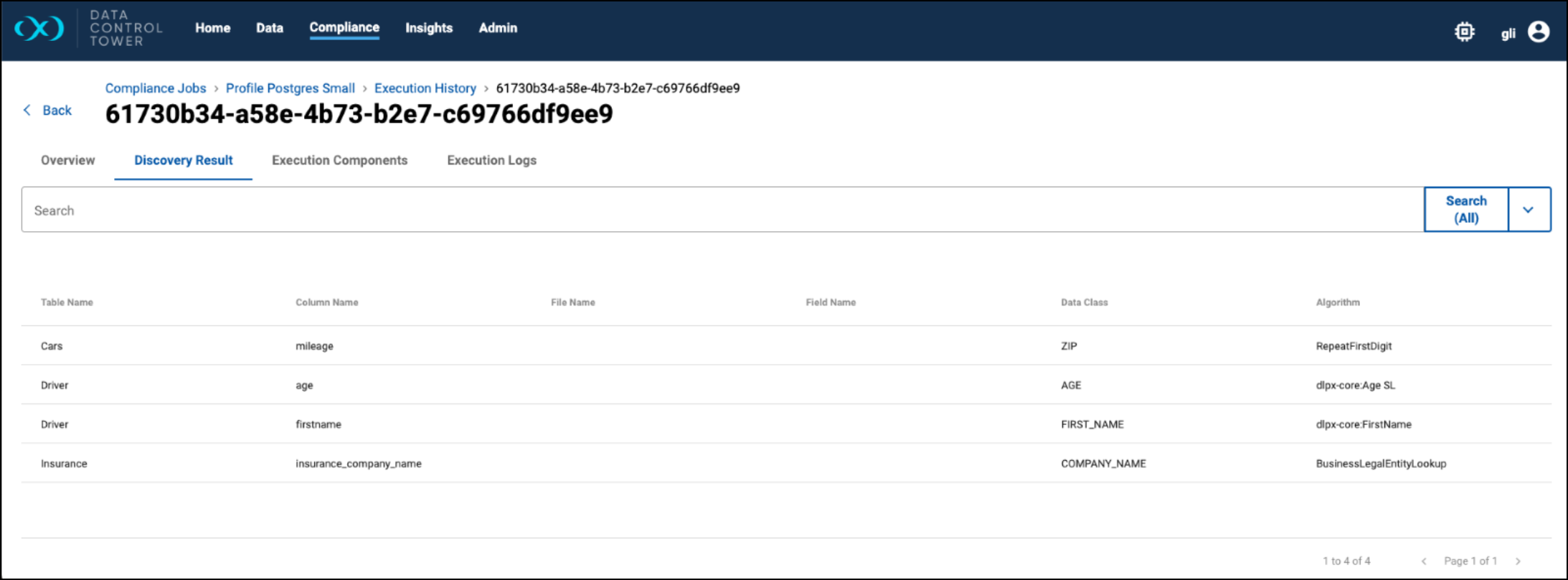Viewport: 1568px width, 580px height.
Task: Click the Data Control Tower logo
Action: pos(39,29)
